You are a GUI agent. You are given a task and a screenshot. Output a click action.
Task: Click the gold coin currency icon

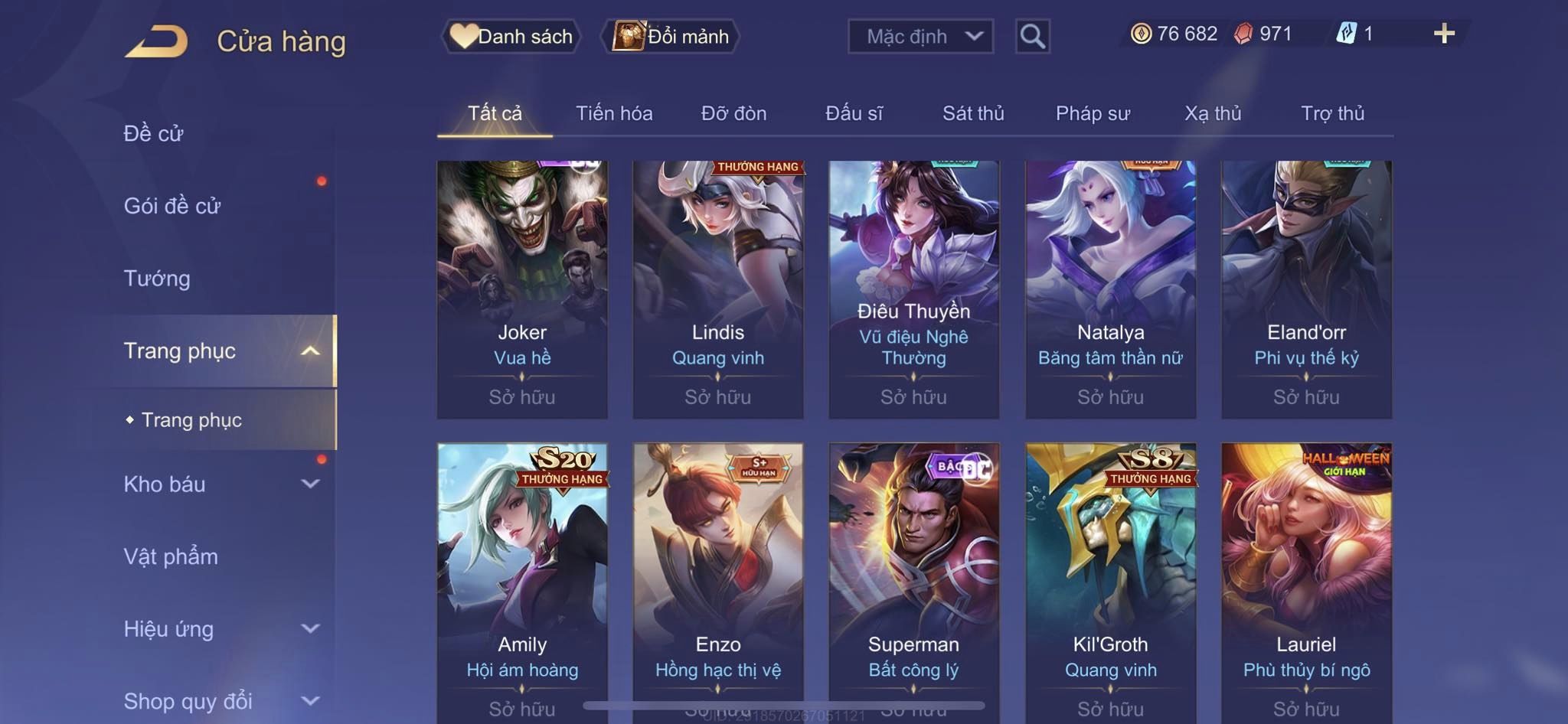coord(1141,34)
